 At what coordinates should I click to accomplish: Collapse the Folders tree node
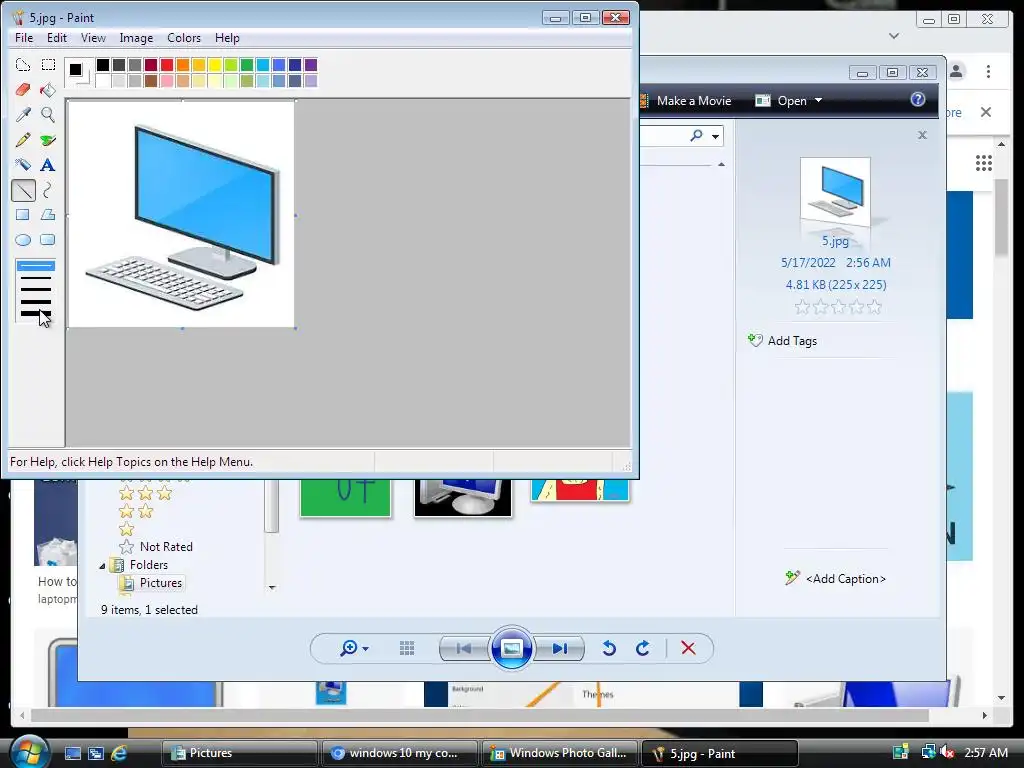pos(102,566)
